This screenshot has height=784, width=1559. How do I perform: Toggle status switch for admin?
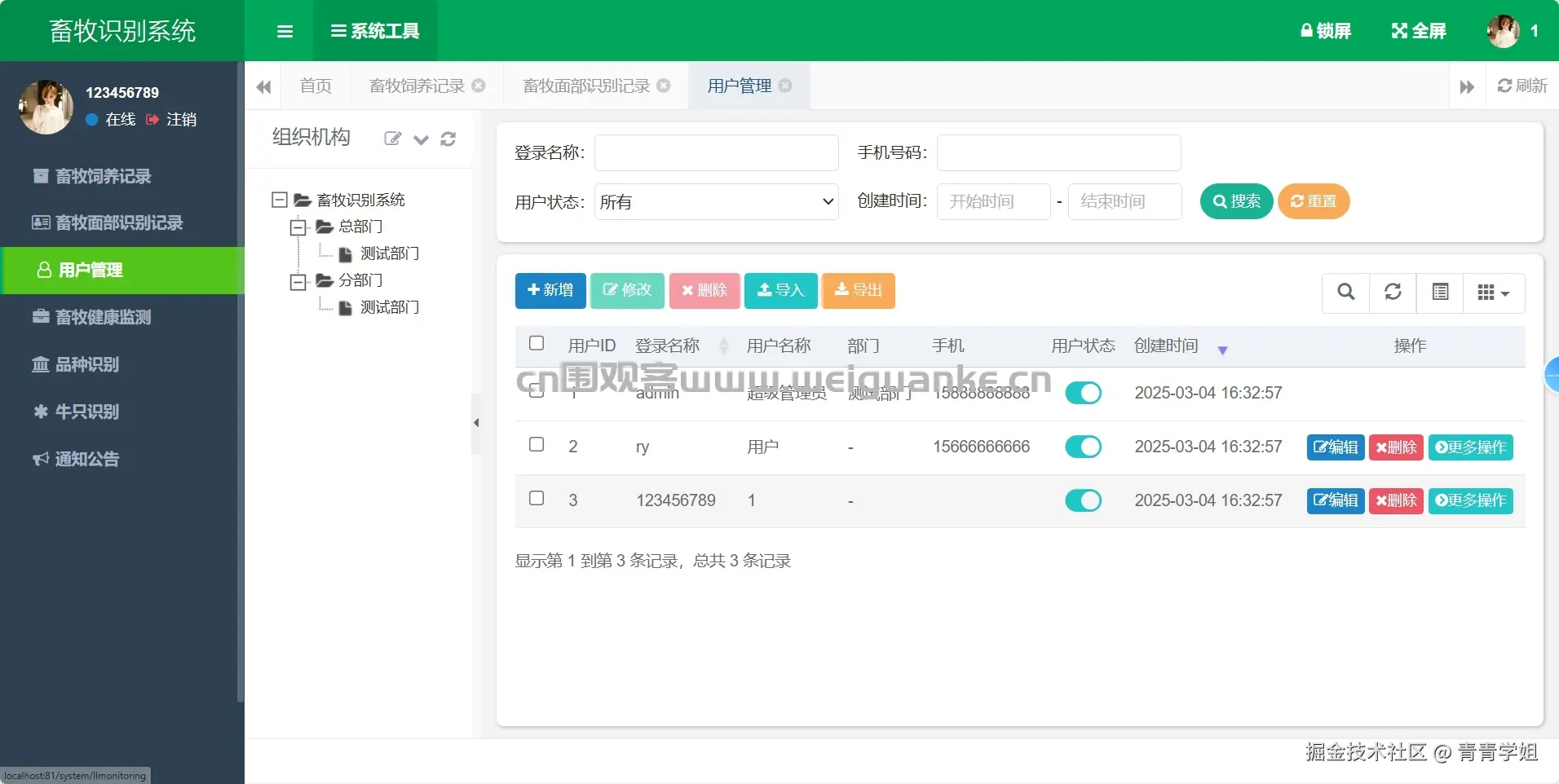pos(1084,393)
